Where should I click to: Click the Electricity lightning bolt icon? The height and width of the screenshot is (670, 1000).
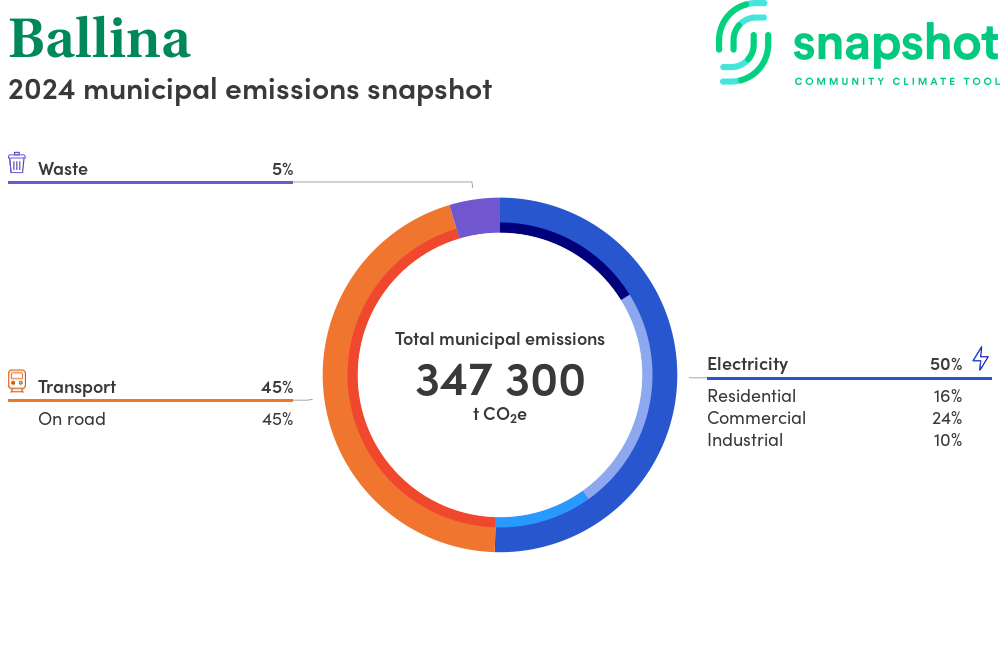click(980, 359)
